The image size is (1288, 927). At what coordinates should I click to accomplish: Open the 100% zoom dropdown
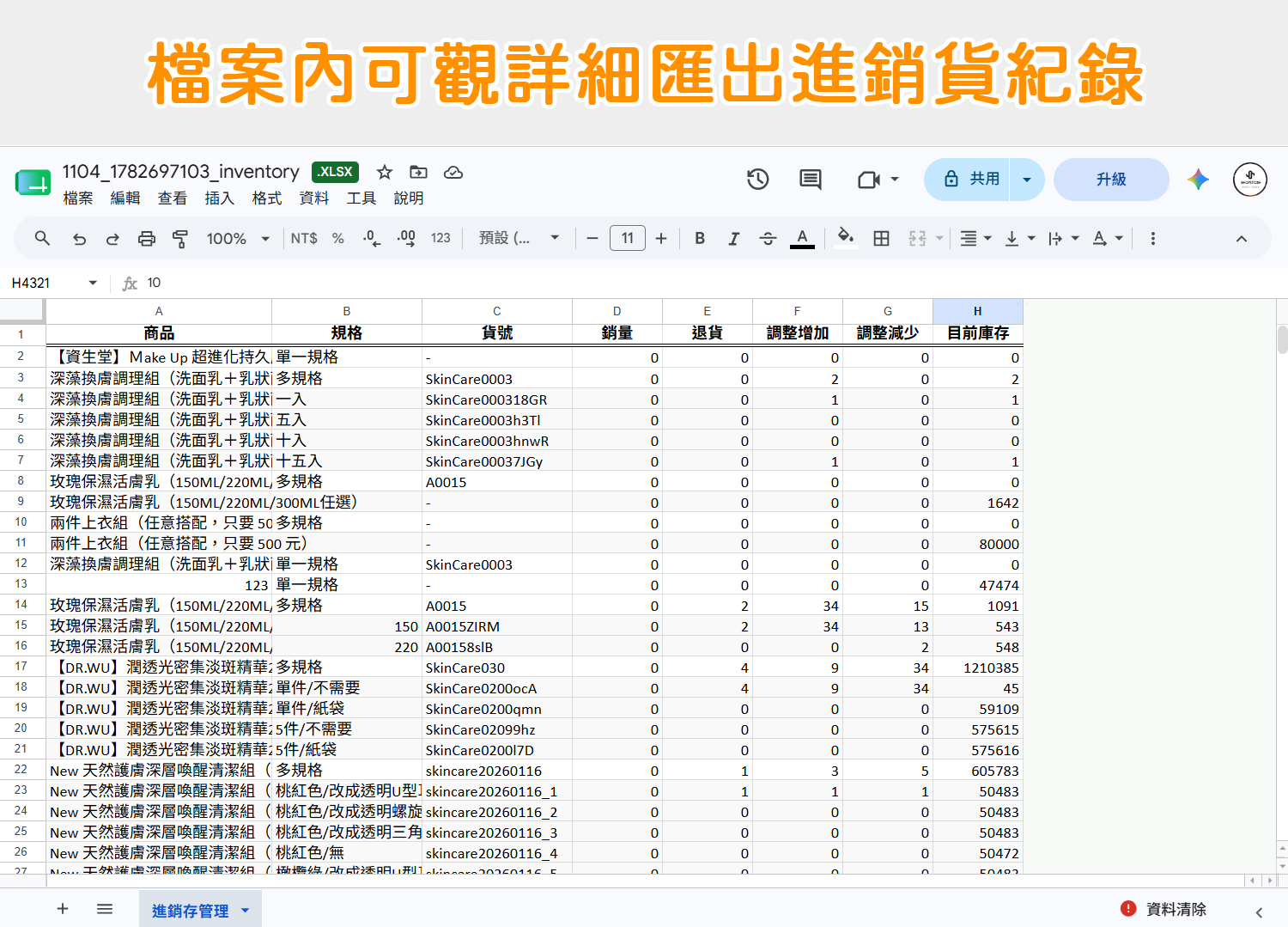pyautogui.click(x=238, y=238)
